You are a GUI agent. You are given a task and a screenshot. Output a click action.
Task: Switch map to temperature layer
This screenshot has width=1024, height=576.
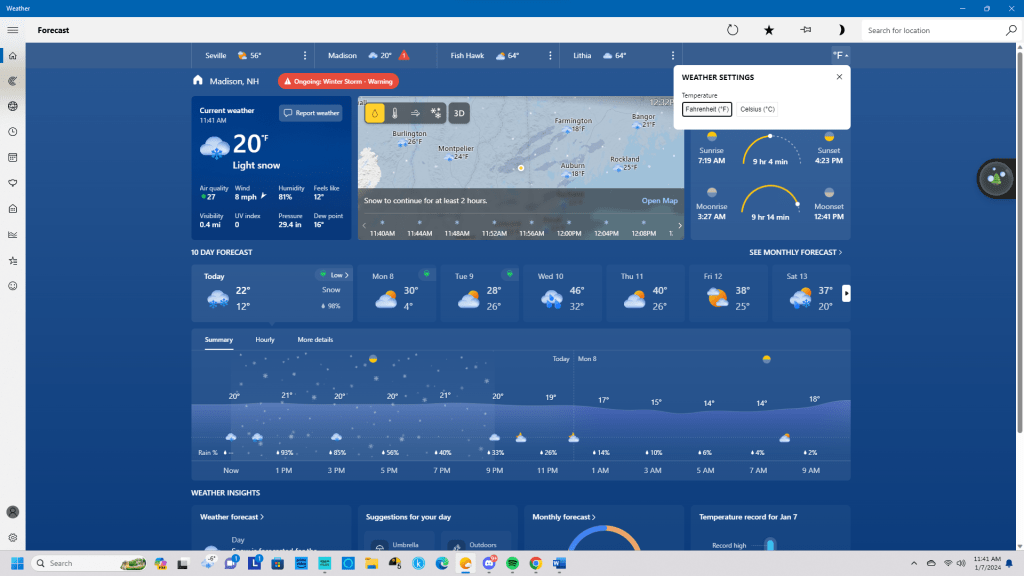(x=394, y=113)
